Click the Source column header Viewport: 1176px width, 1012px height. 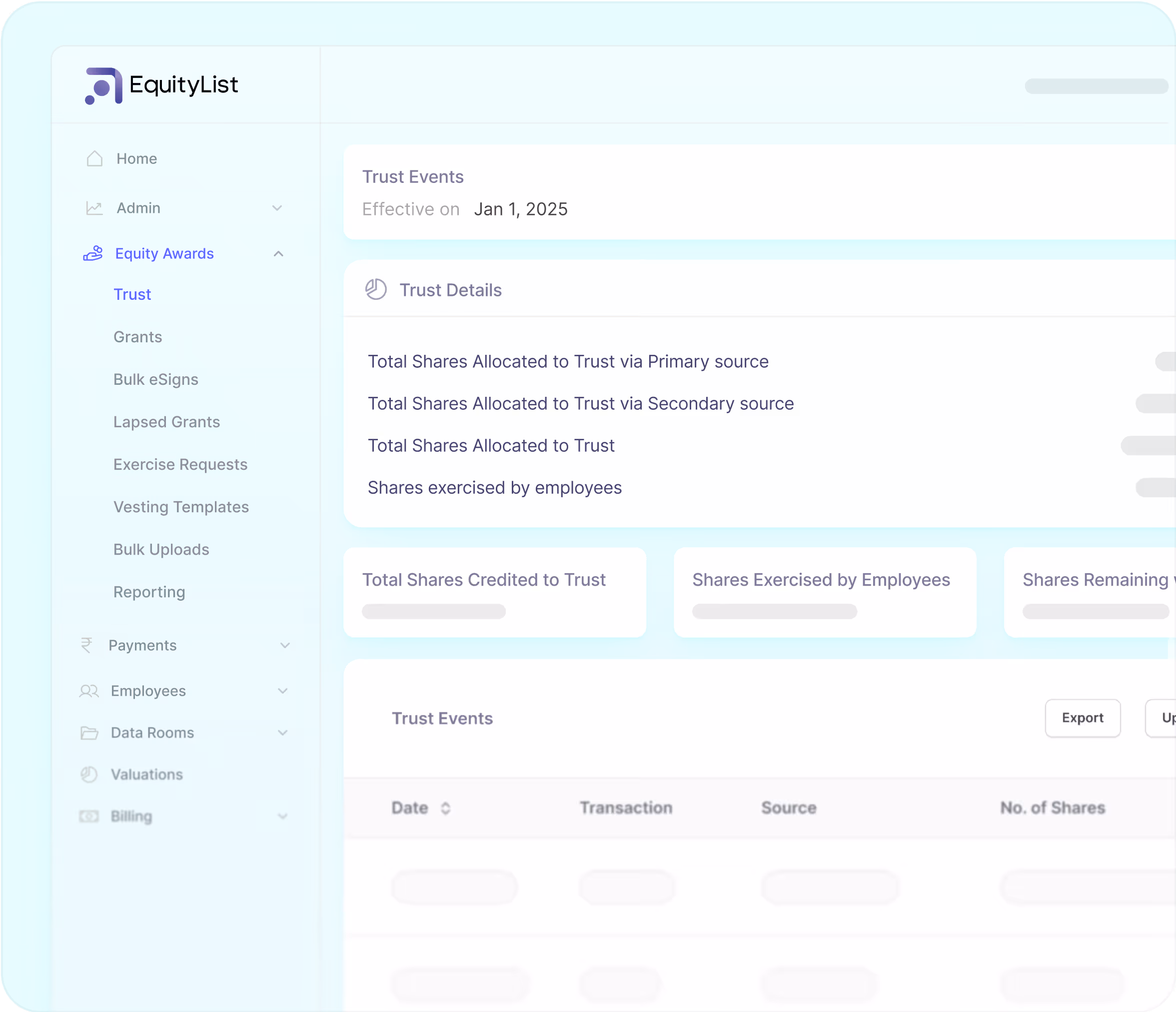(x=789, y=808)
